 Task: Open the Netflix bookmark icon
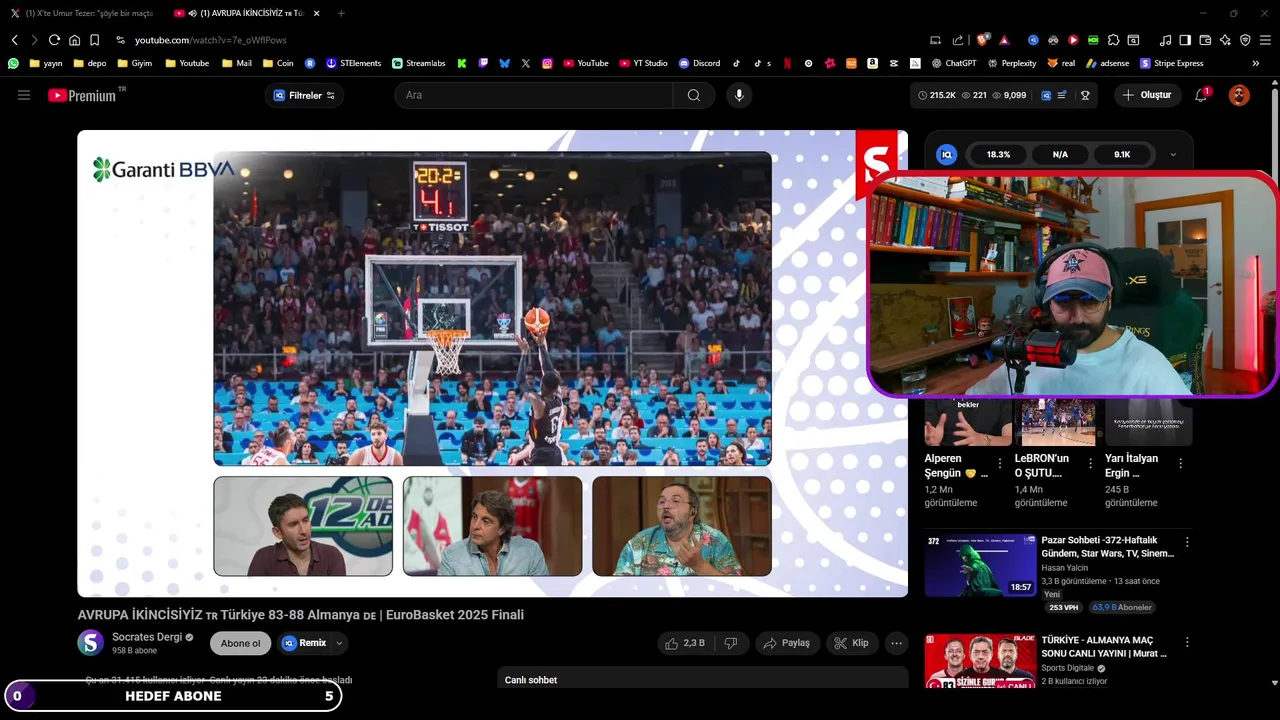[x=787, y=63]
